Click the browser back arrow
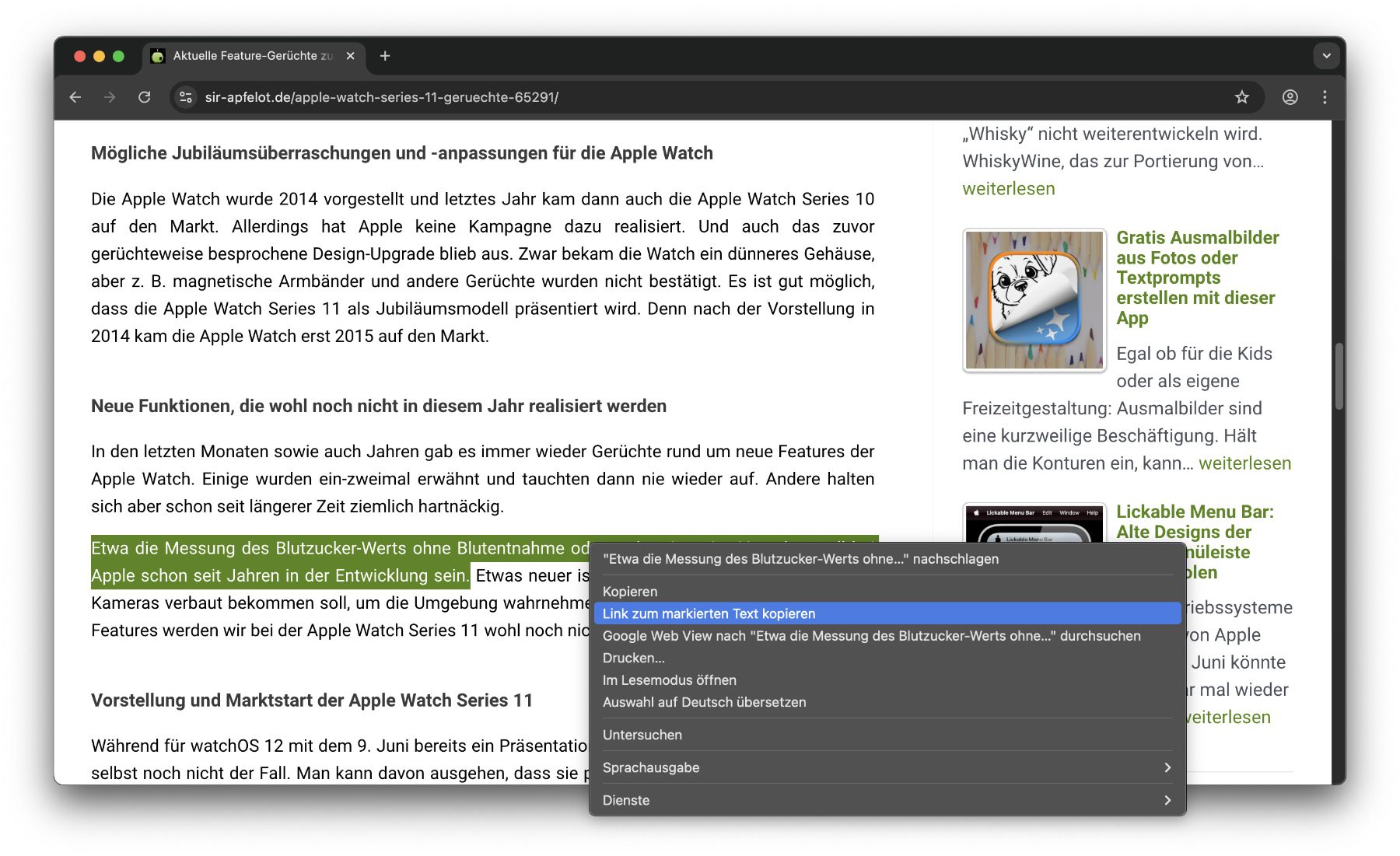The image size is (1400, 856). tap(75, 97)
